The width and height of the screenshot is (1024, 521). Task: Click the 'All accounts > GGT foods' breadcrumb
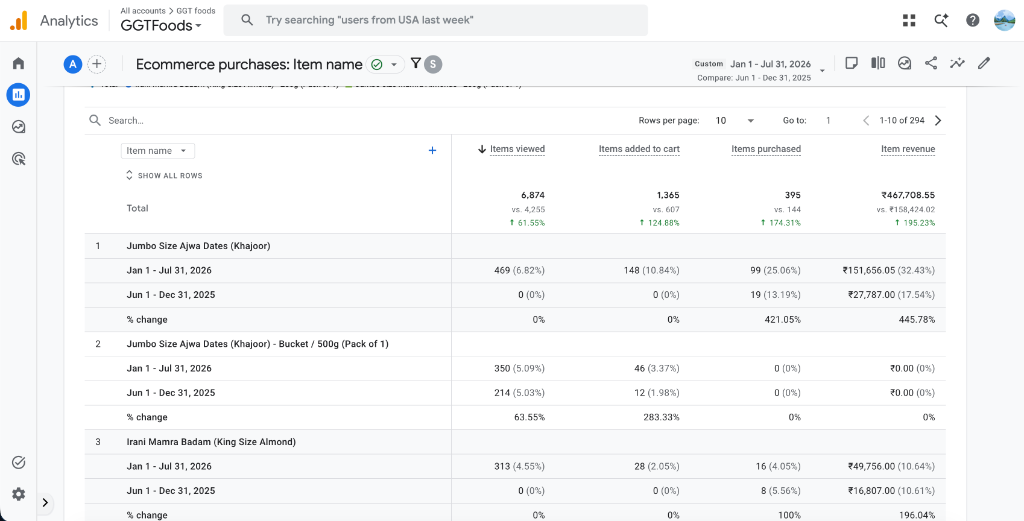[168, 11]
